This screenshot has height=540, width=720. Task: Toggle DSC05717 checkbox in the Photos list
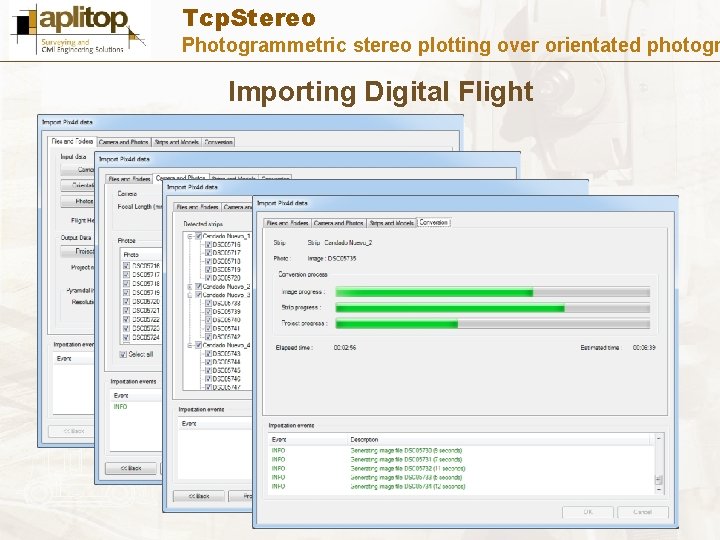point(126,275)
